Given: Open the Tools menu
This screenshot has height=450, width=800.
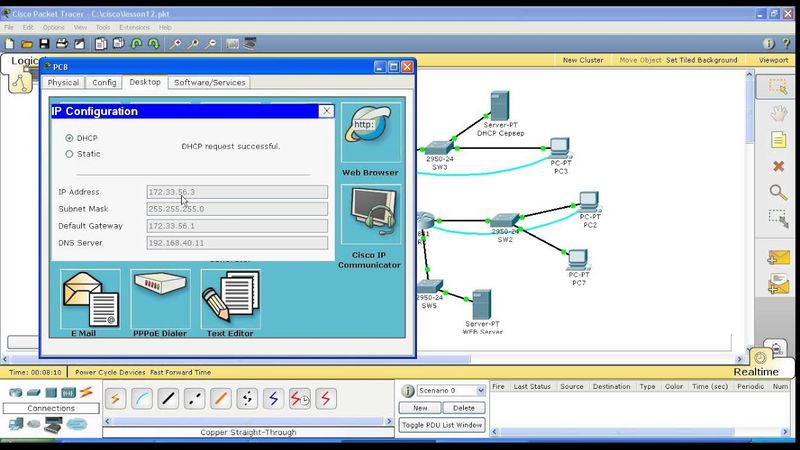Looking at the screenshot, I should pos(103,28).
